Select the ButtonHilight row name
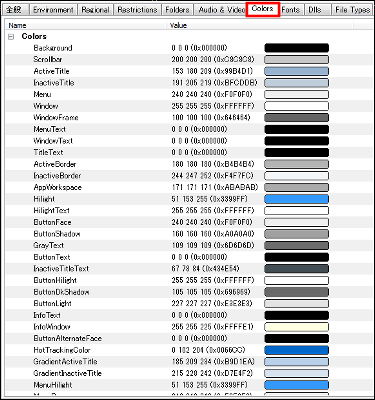The height and width of the screenshot is (400, 375). pos(55,280)
